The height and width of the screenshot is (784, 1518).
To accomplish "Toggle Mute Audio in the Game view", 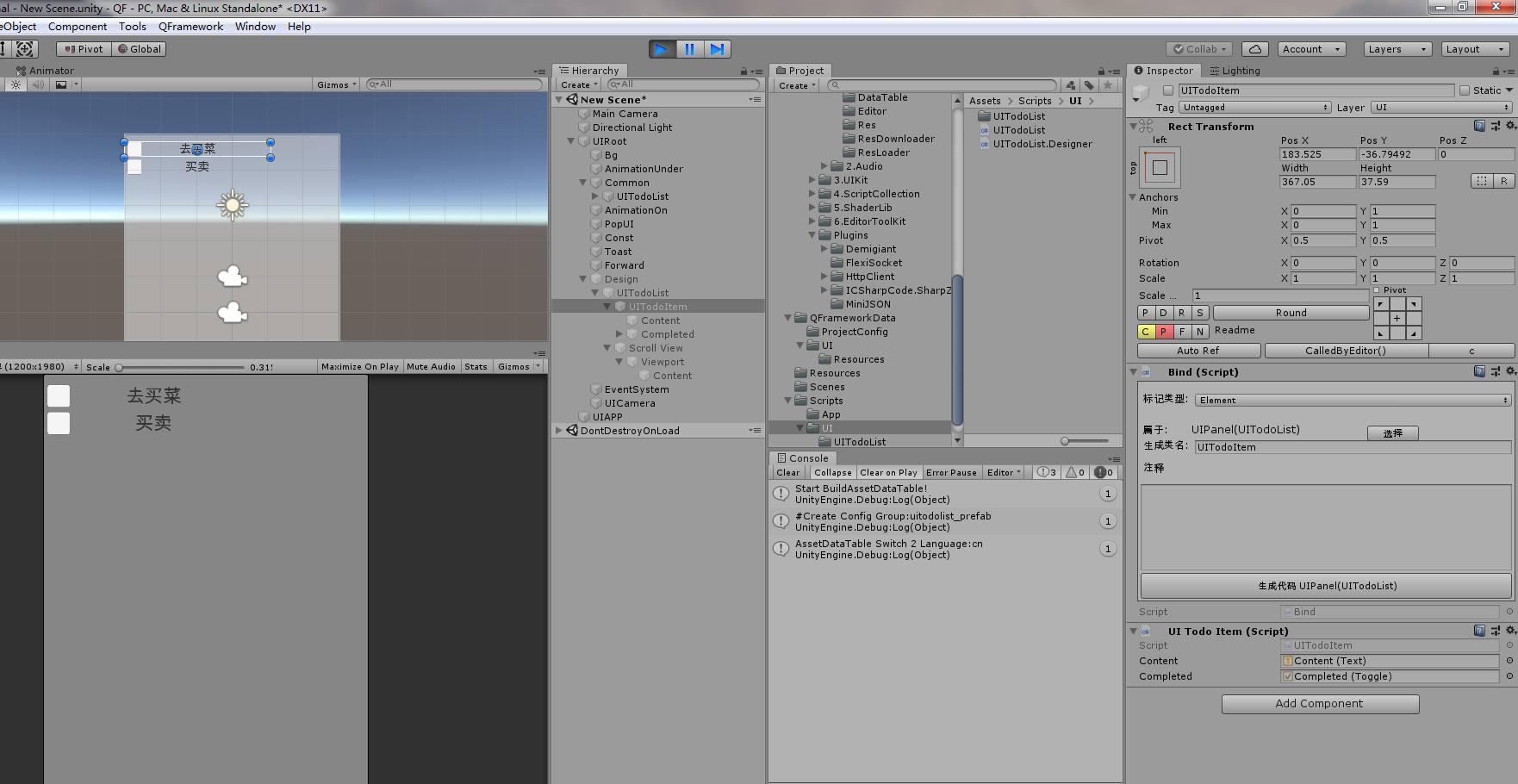I will click(431, 365).
